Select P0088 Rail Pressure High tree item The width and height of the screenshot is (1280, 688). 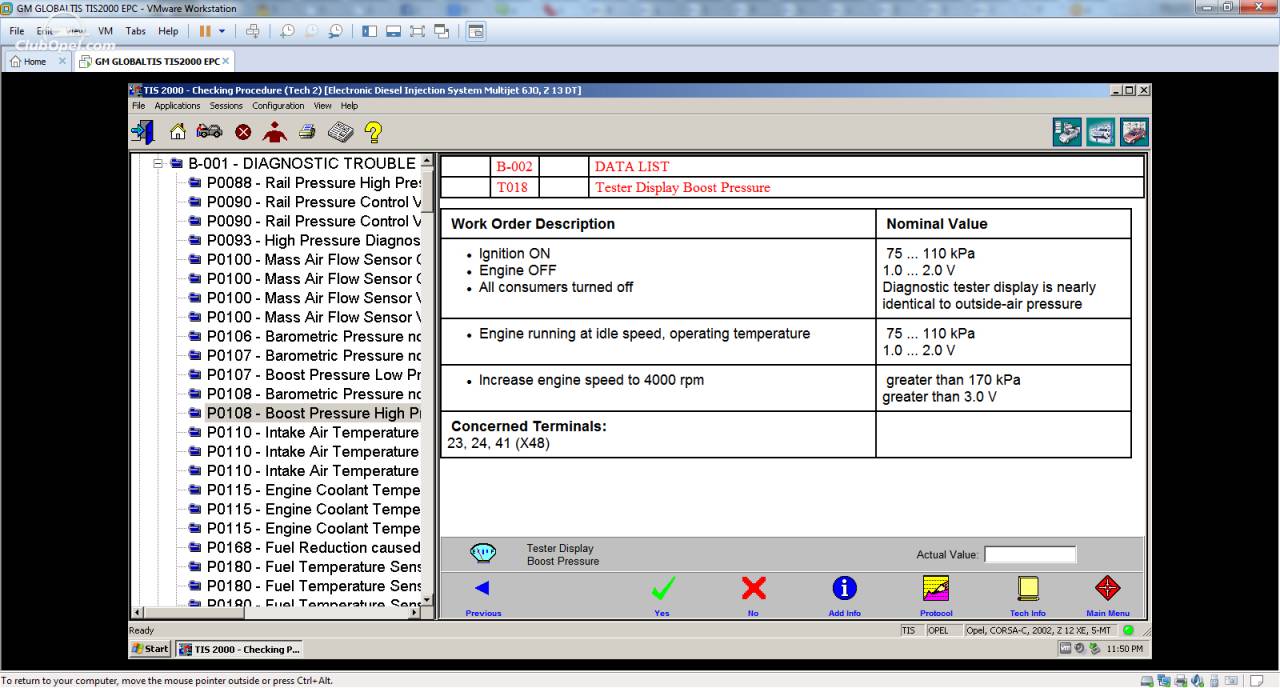pos(313,183)
